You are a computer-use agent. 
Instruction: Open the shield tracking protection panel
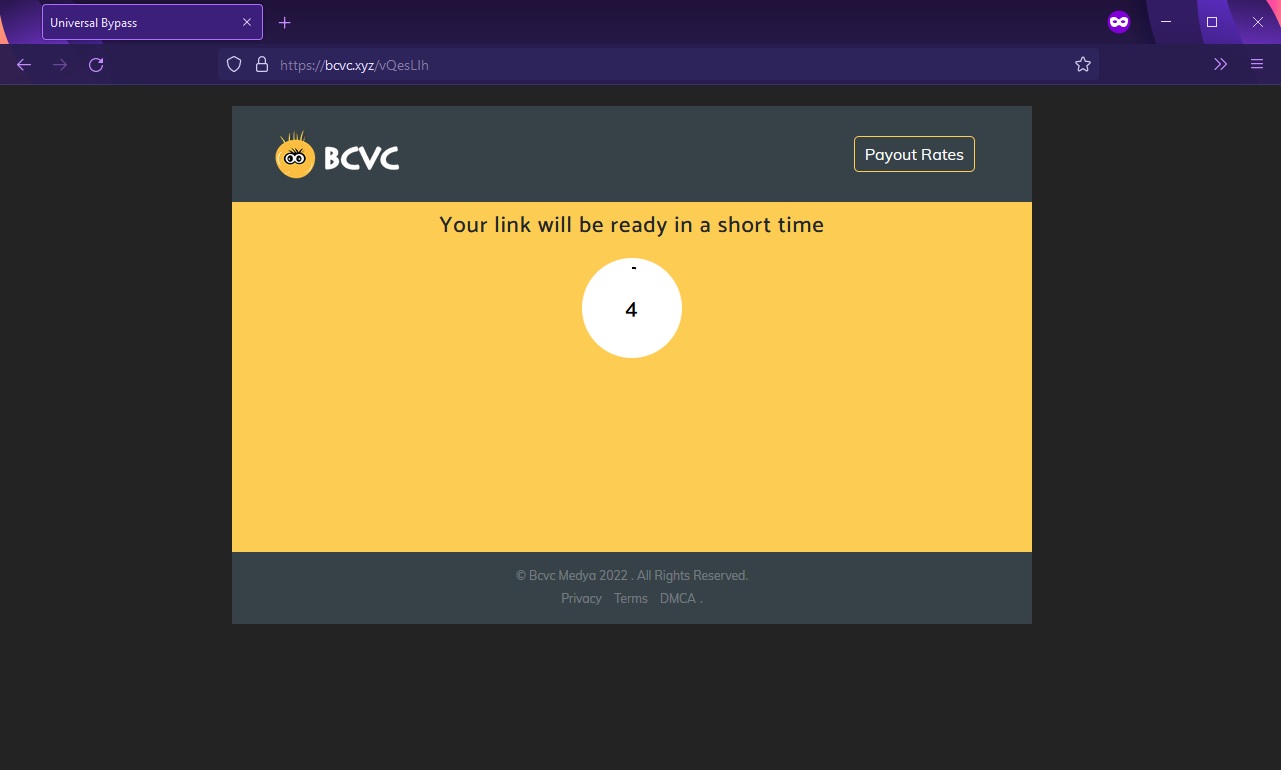(x=233, y=64)
